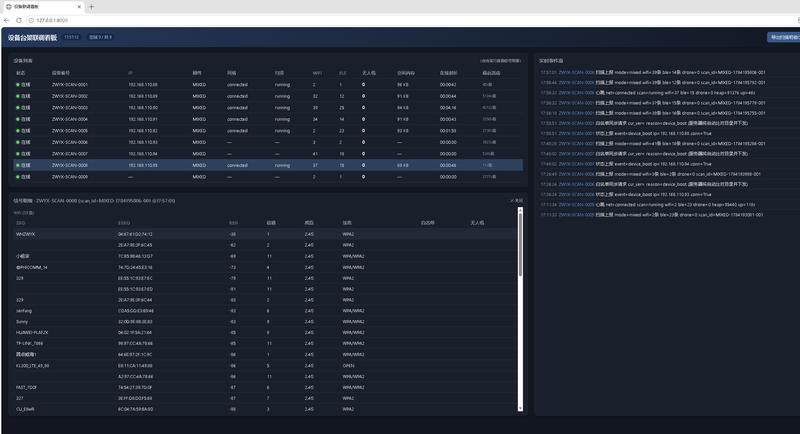
Task: Click the online-count badge in the header
Action: [101, 37]
